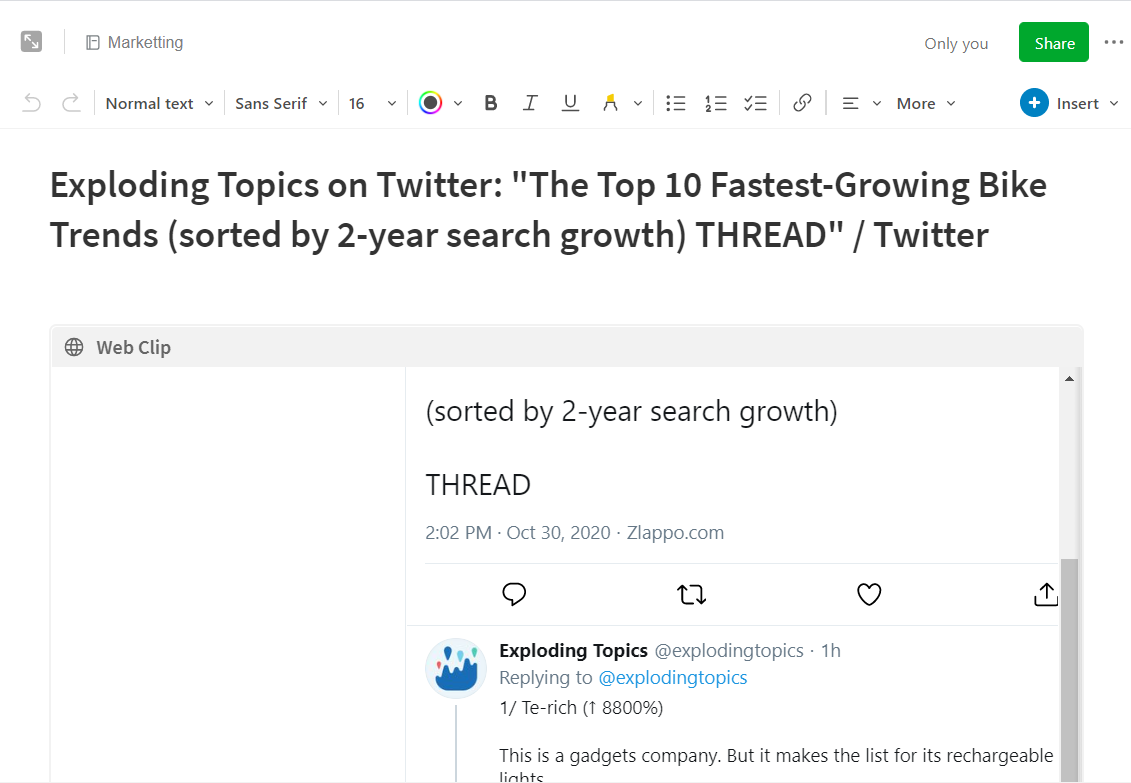Open the More formatting menu
The image size is (1131, 783).
coord(926,103)
